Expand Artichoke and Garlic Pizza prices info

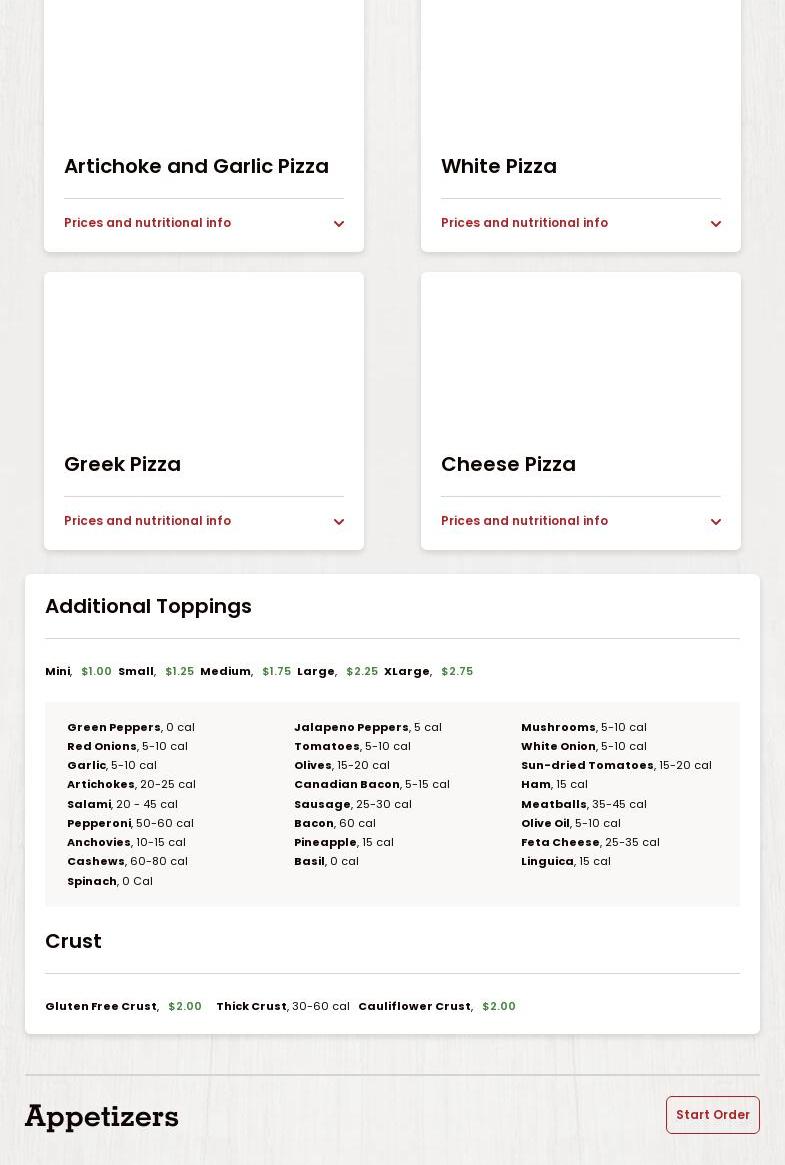tap(148, 223)
